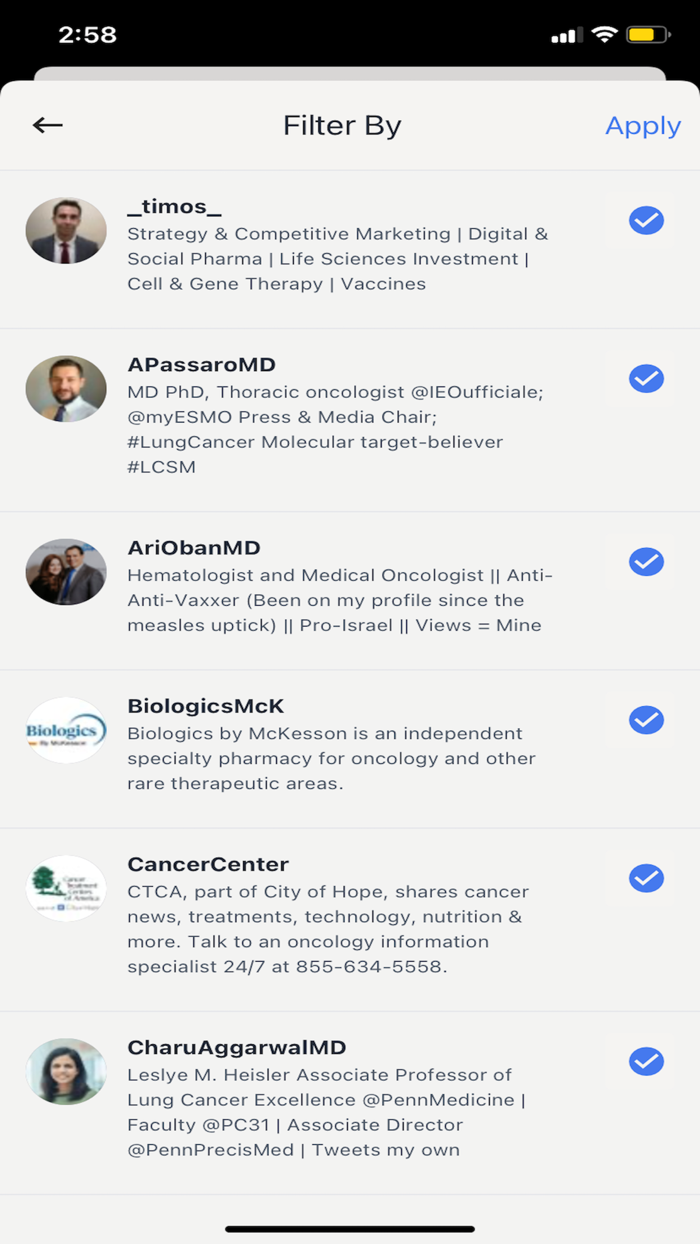
Task: Toggle CancerCenter checkmark off
Action: (x=646, y=878)
